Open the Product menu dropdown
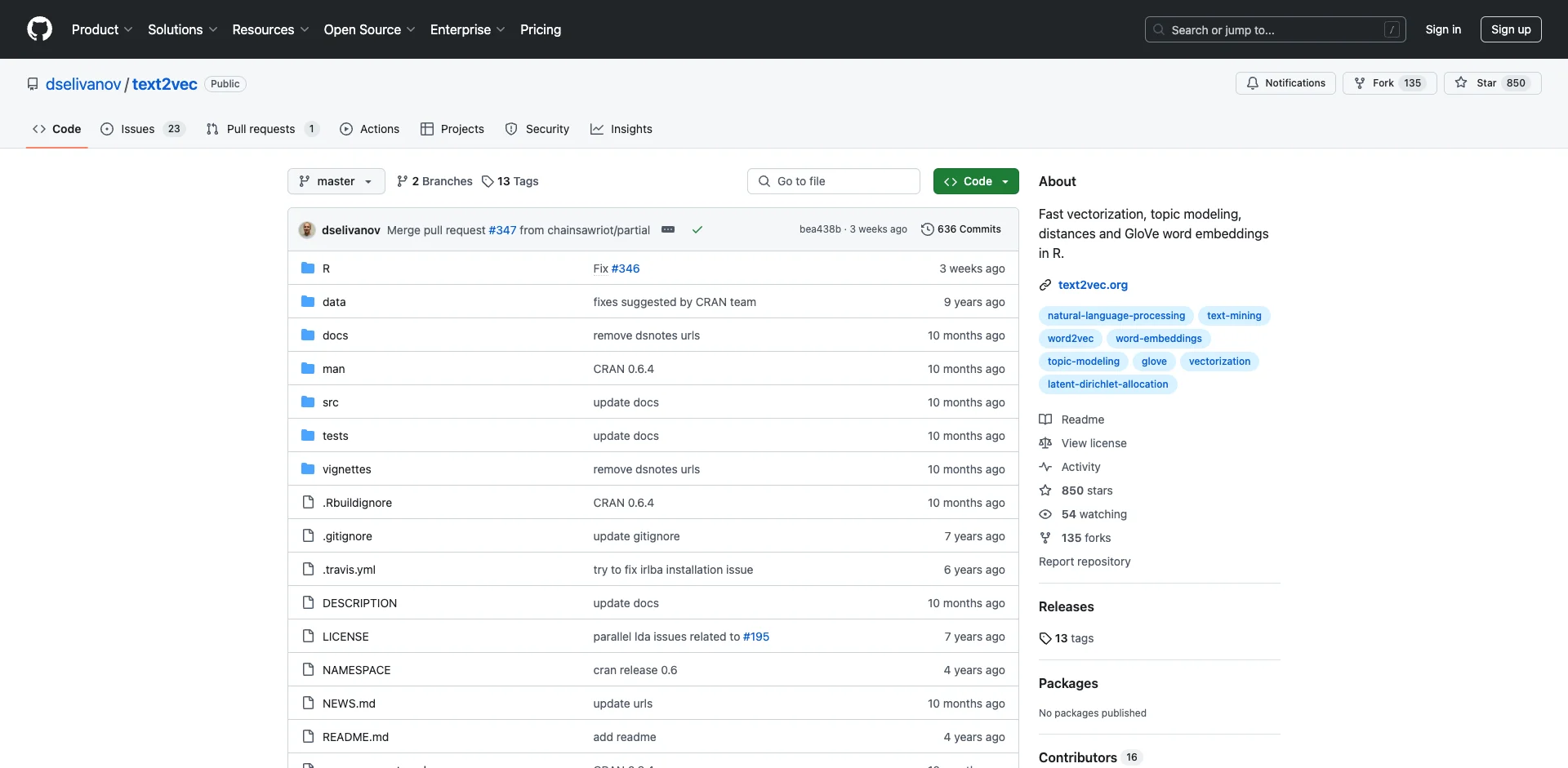The image size is (1568, 768). 102,29
